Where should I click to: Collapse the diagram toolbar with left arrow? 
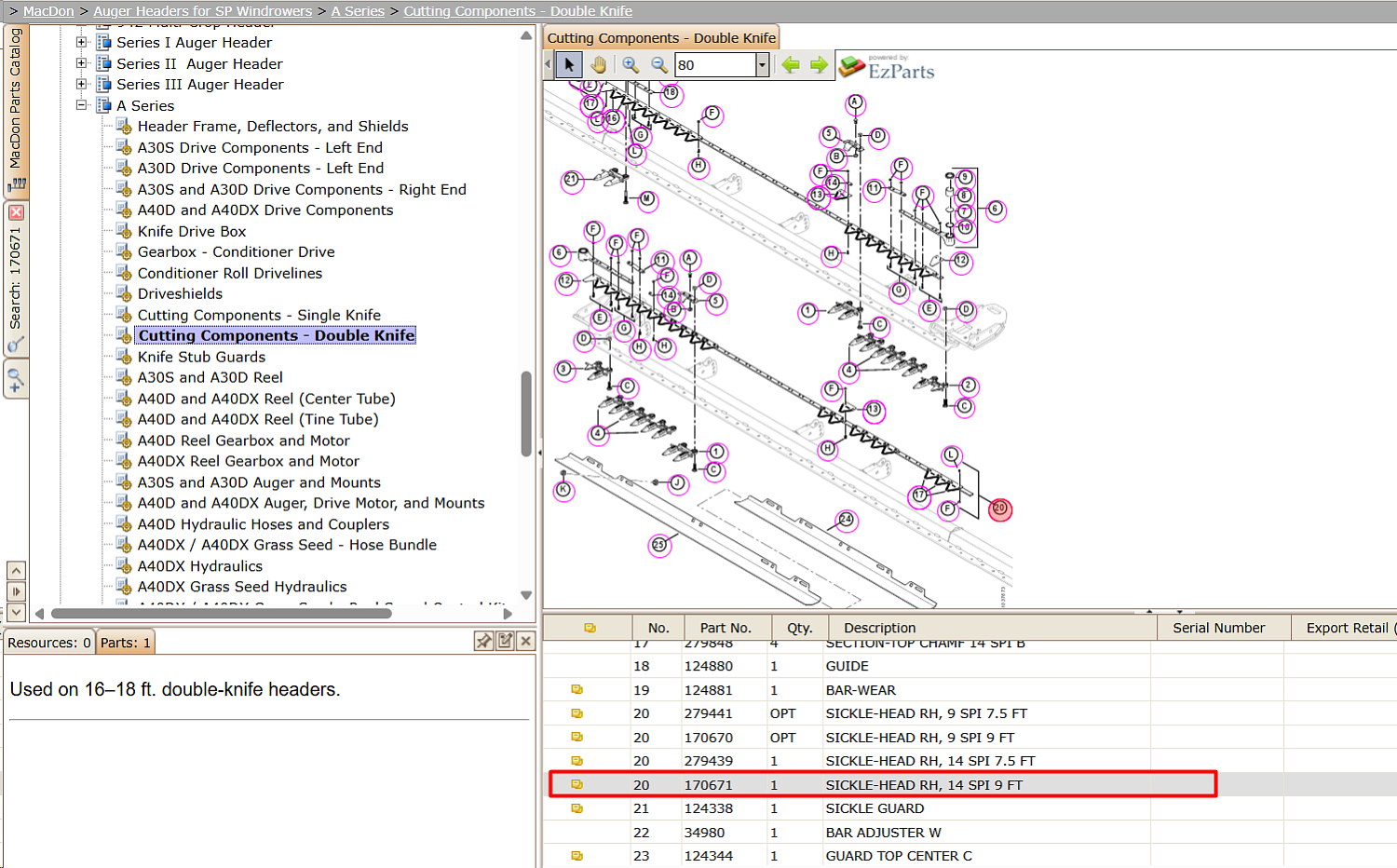click(x=548, y=64)
